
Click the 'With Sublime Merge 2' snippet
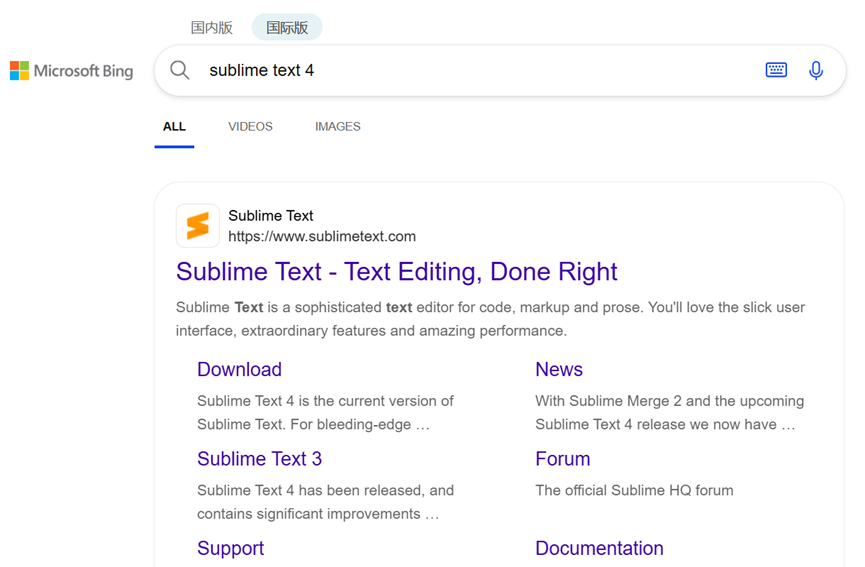click(670, 413)
